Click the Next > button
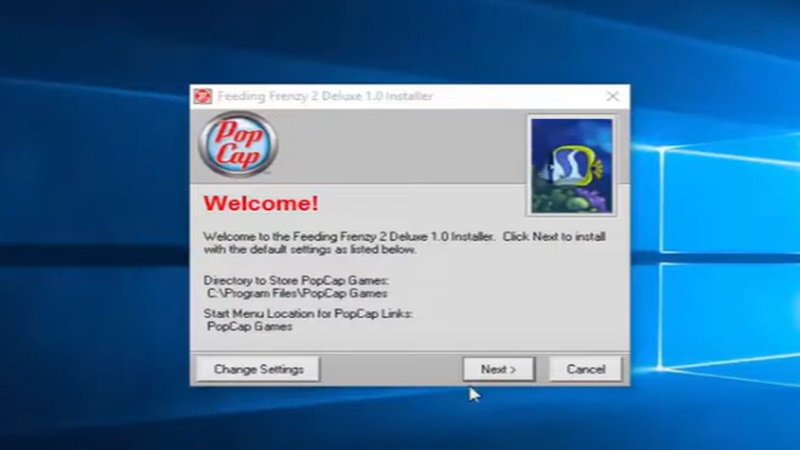This screenshot has width=800, height=450. 498,369
